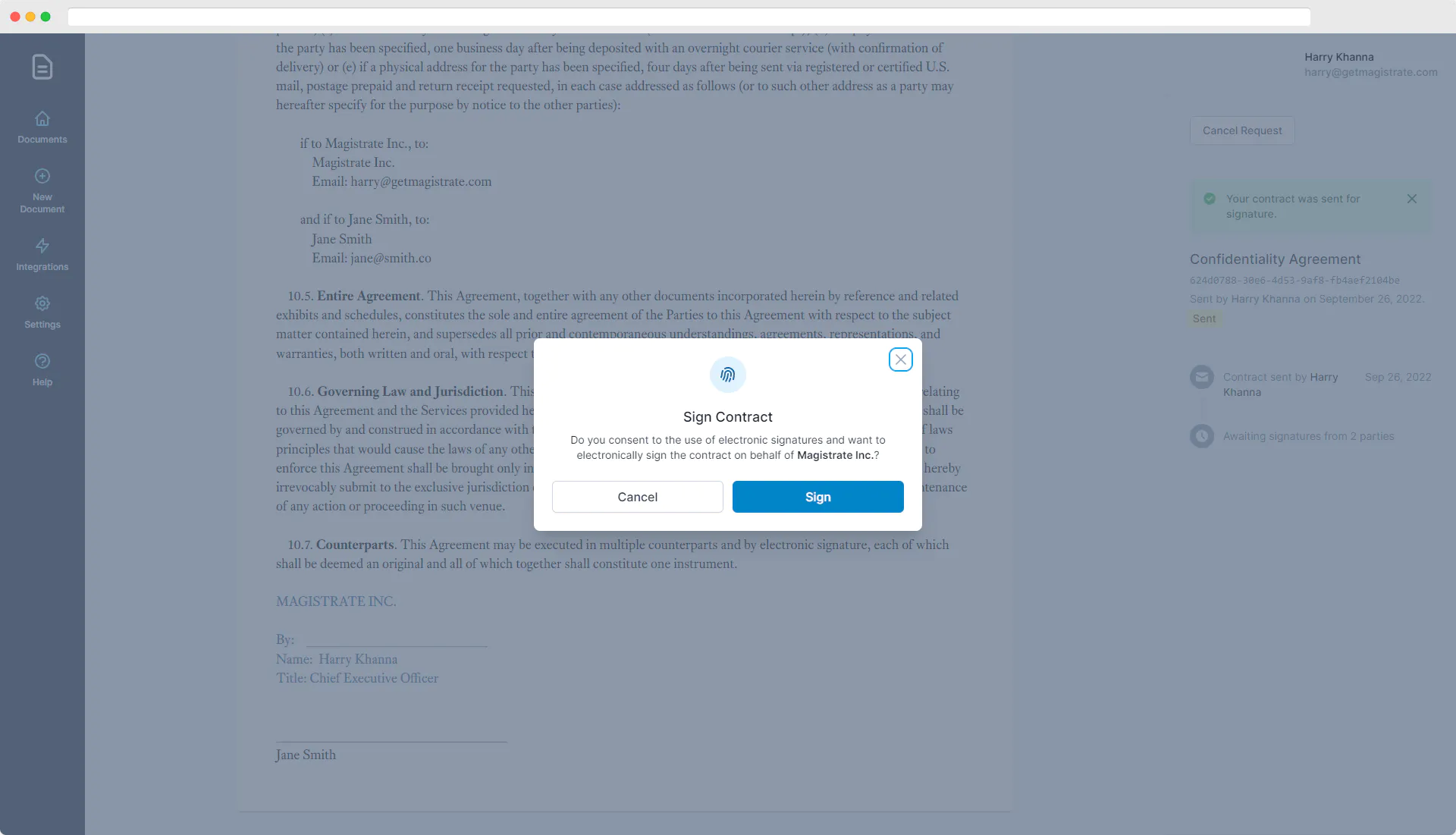Click the Sign button in dialog
This screenshot has width=1456, height=835.
click(x=817, y=497)
